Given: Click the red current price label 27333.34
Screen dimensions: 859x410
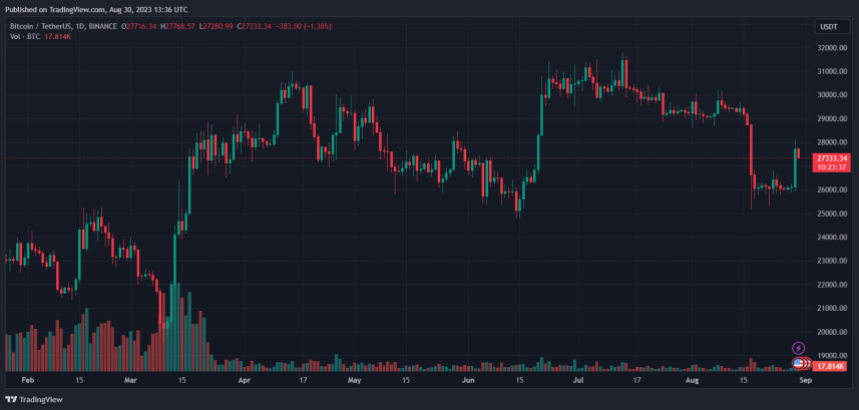Looking at the screenshot, I should [832, 158].
